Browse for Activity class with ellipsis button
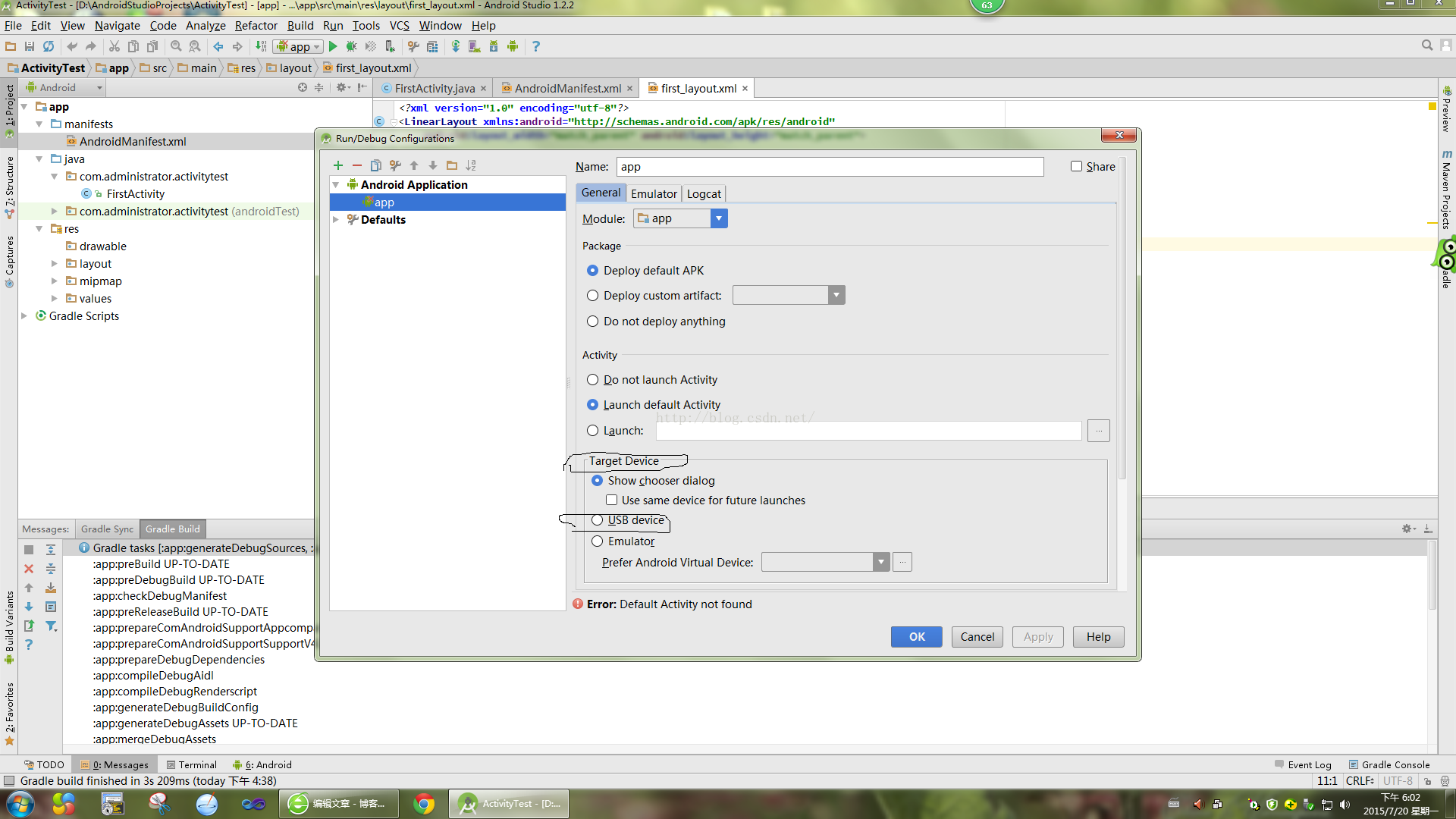This screenshot has height=819, width=1456. [1098, 431]
